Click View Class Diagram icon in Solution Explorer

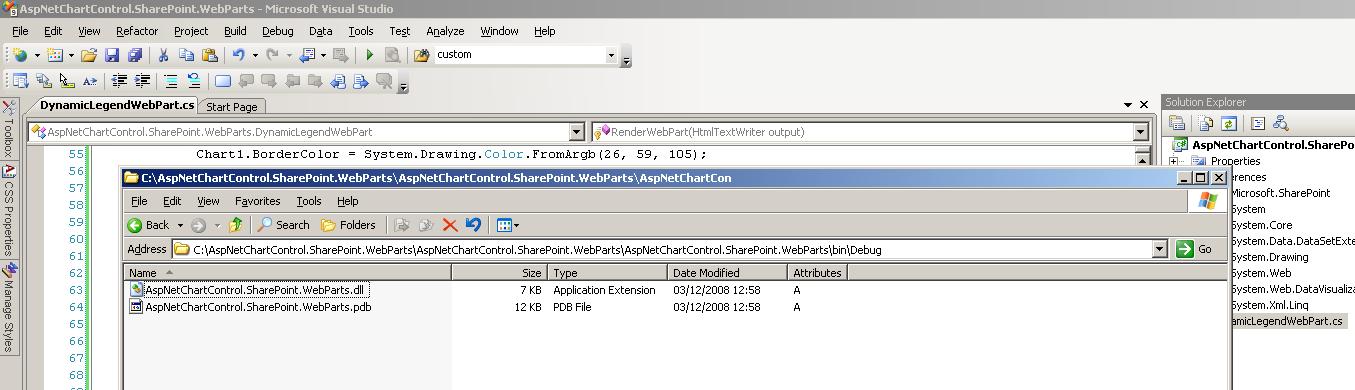(x=1281, y=123)
